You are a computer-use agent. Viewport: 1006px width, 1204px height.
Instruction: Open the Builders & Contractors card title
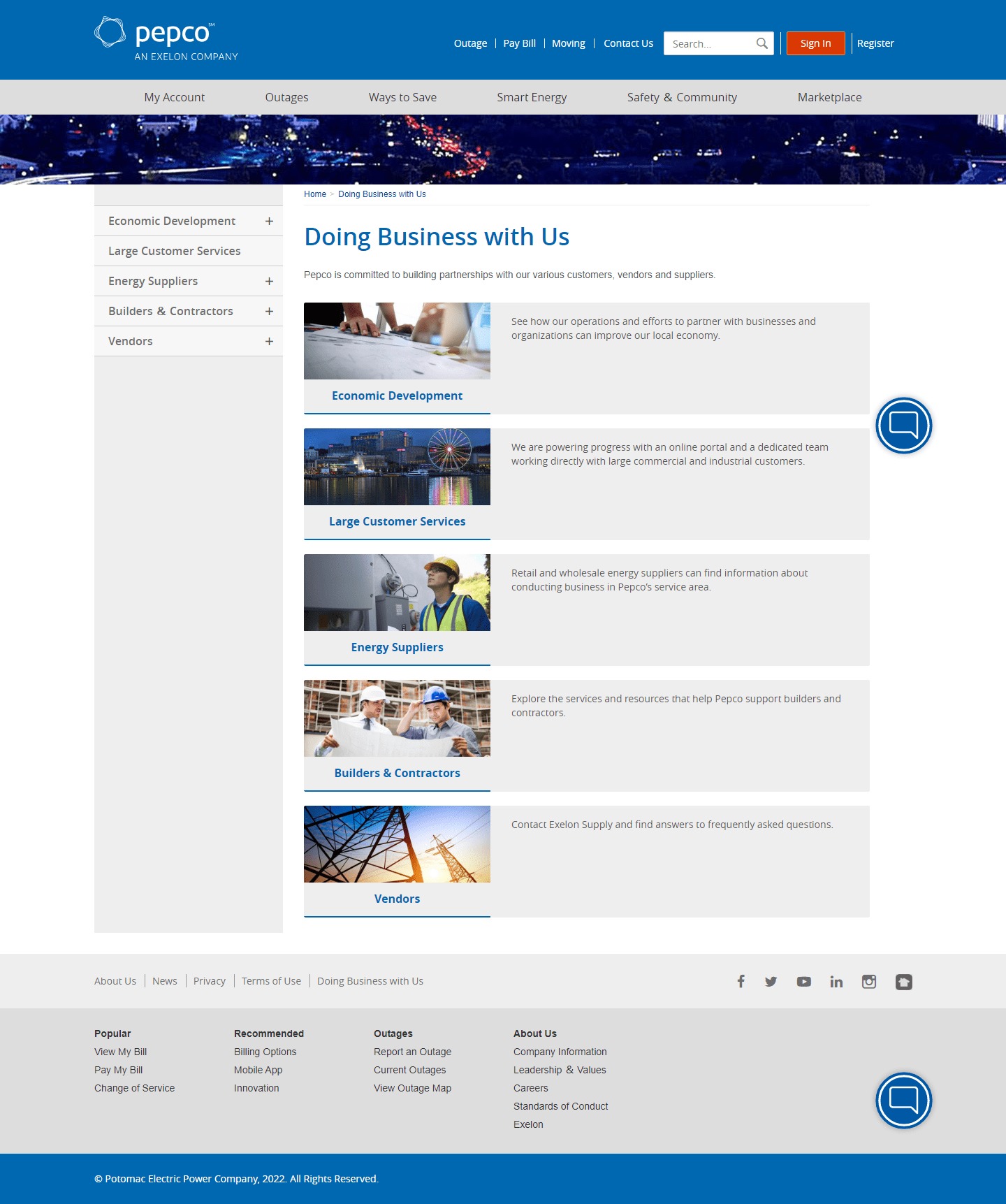coord(397,773)
